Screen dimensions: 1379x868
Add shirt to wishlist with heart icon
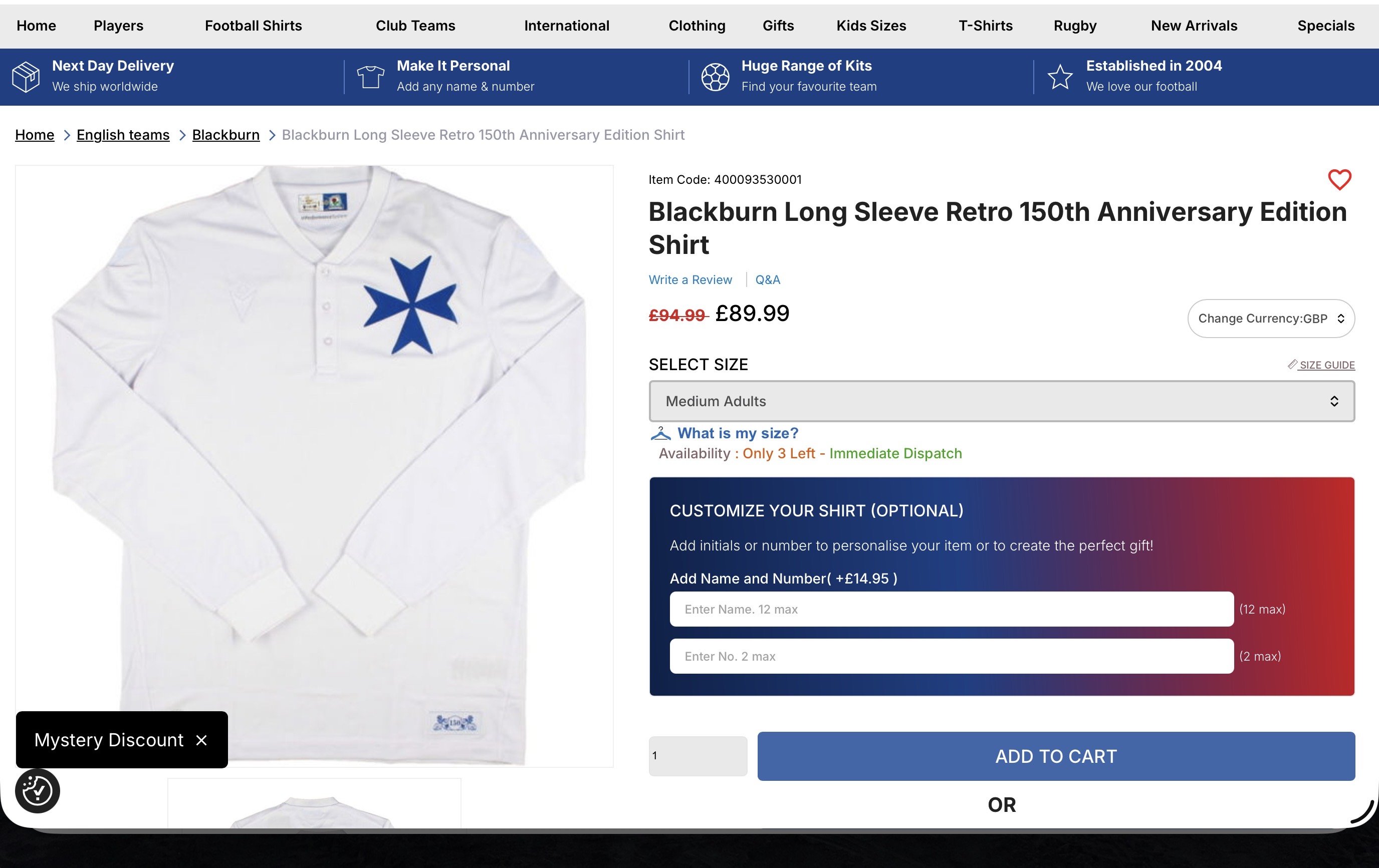tap(1339, 180)
